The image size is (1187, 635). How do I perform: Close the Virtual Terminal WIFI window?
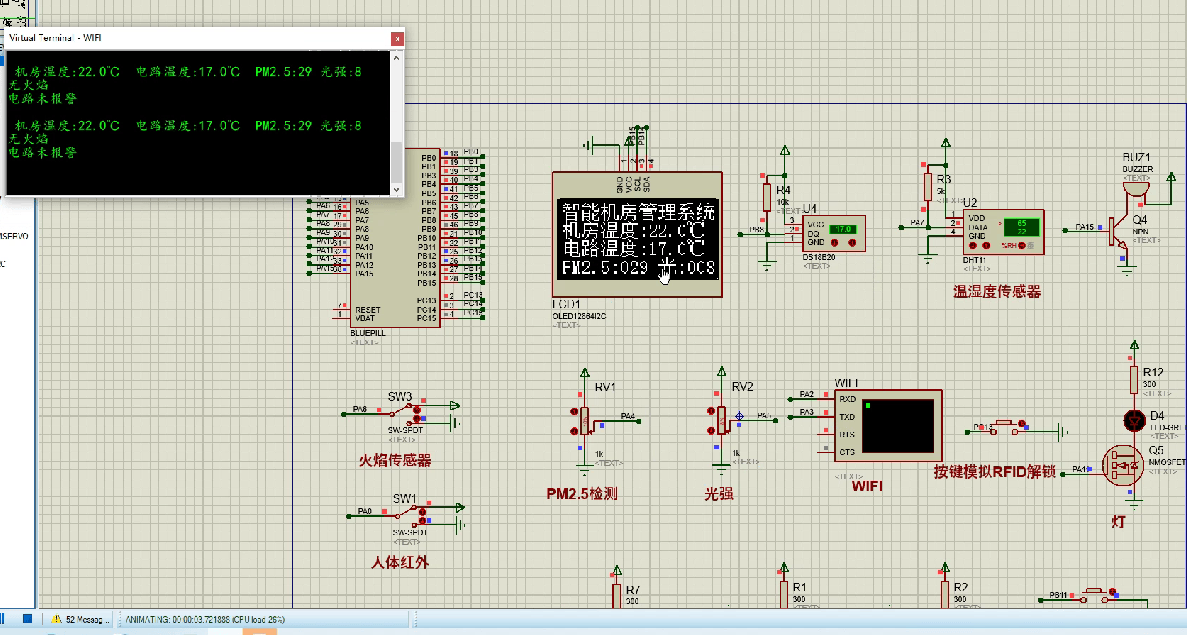pos(397,38)
